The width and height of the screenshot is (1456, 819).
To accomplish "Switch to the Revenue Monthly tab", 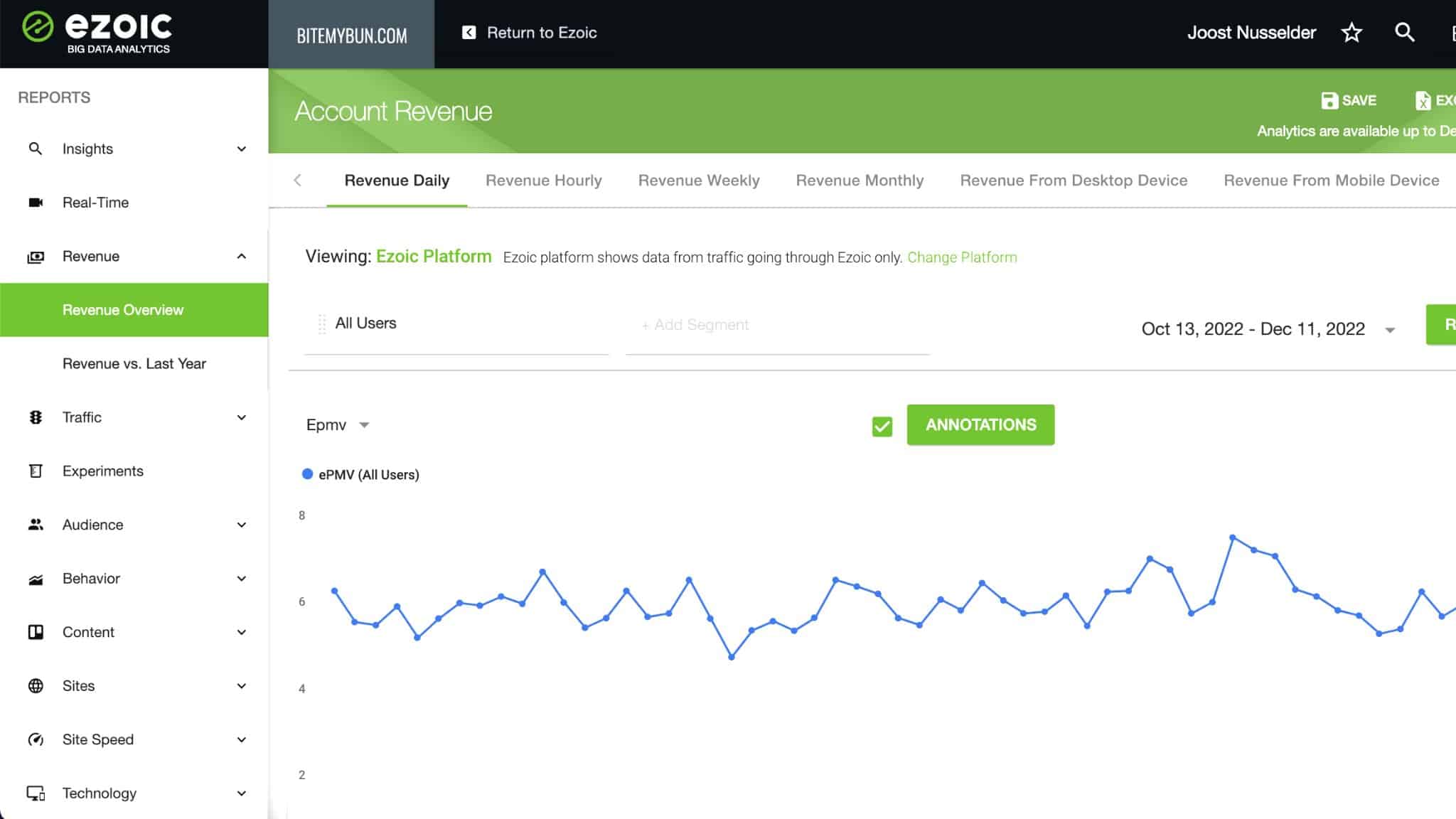I will click(x=860, y=181).
